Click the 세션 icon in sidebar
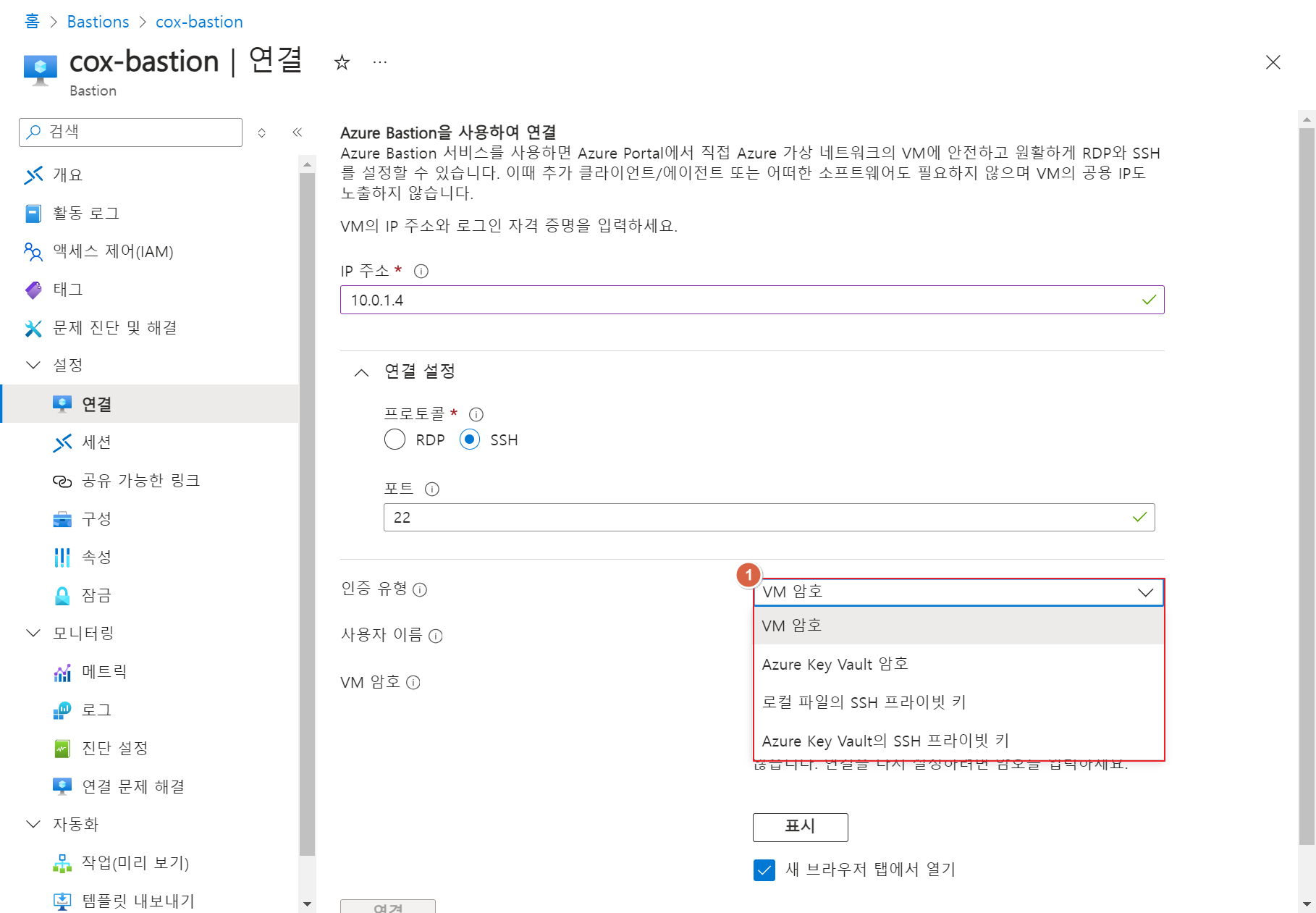Image resolution: width=1316 pixels, height=913 pixels. [x=62, y=442]
